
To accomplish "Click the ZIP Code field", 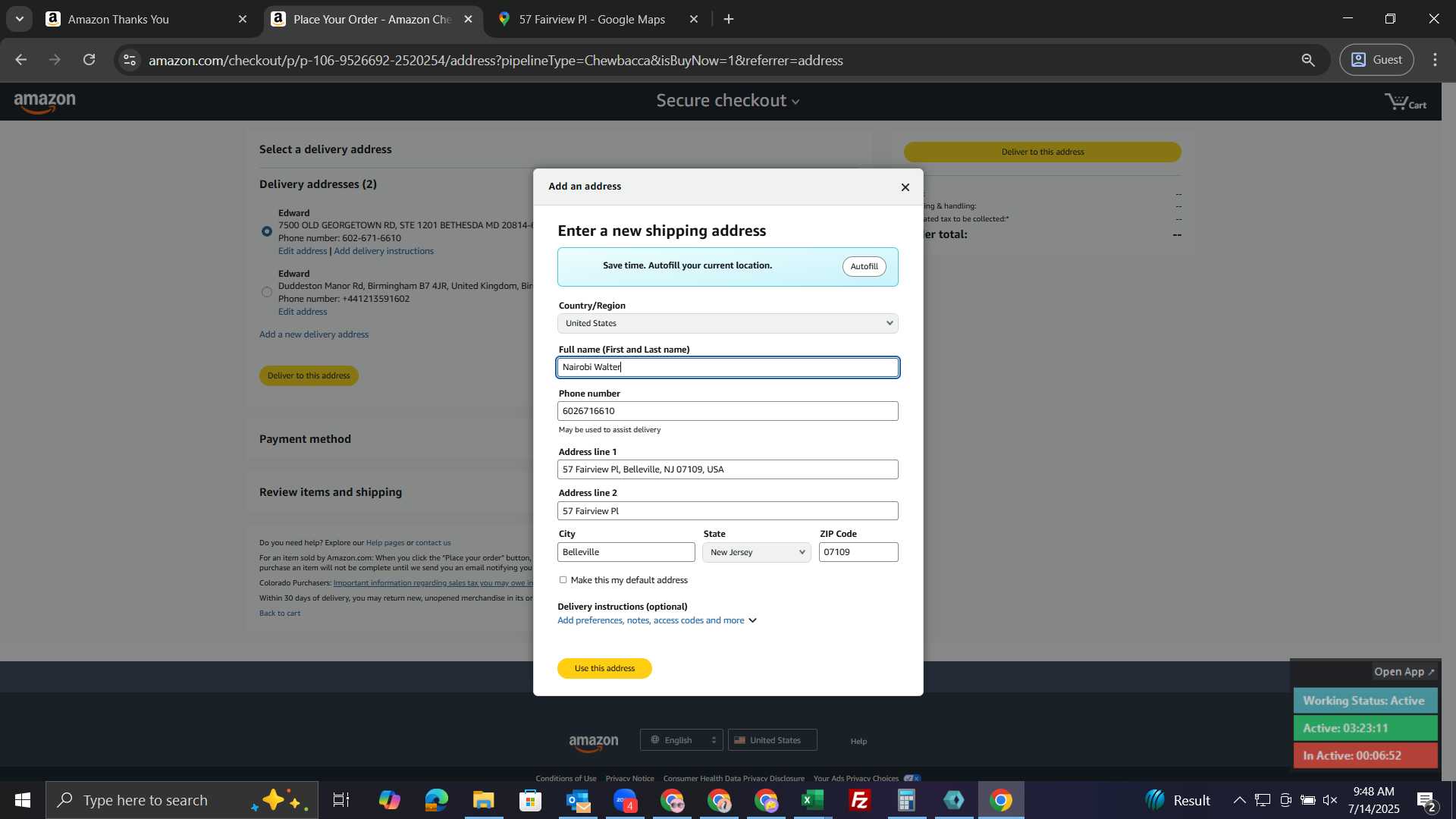I will click(x=858, y=552).
